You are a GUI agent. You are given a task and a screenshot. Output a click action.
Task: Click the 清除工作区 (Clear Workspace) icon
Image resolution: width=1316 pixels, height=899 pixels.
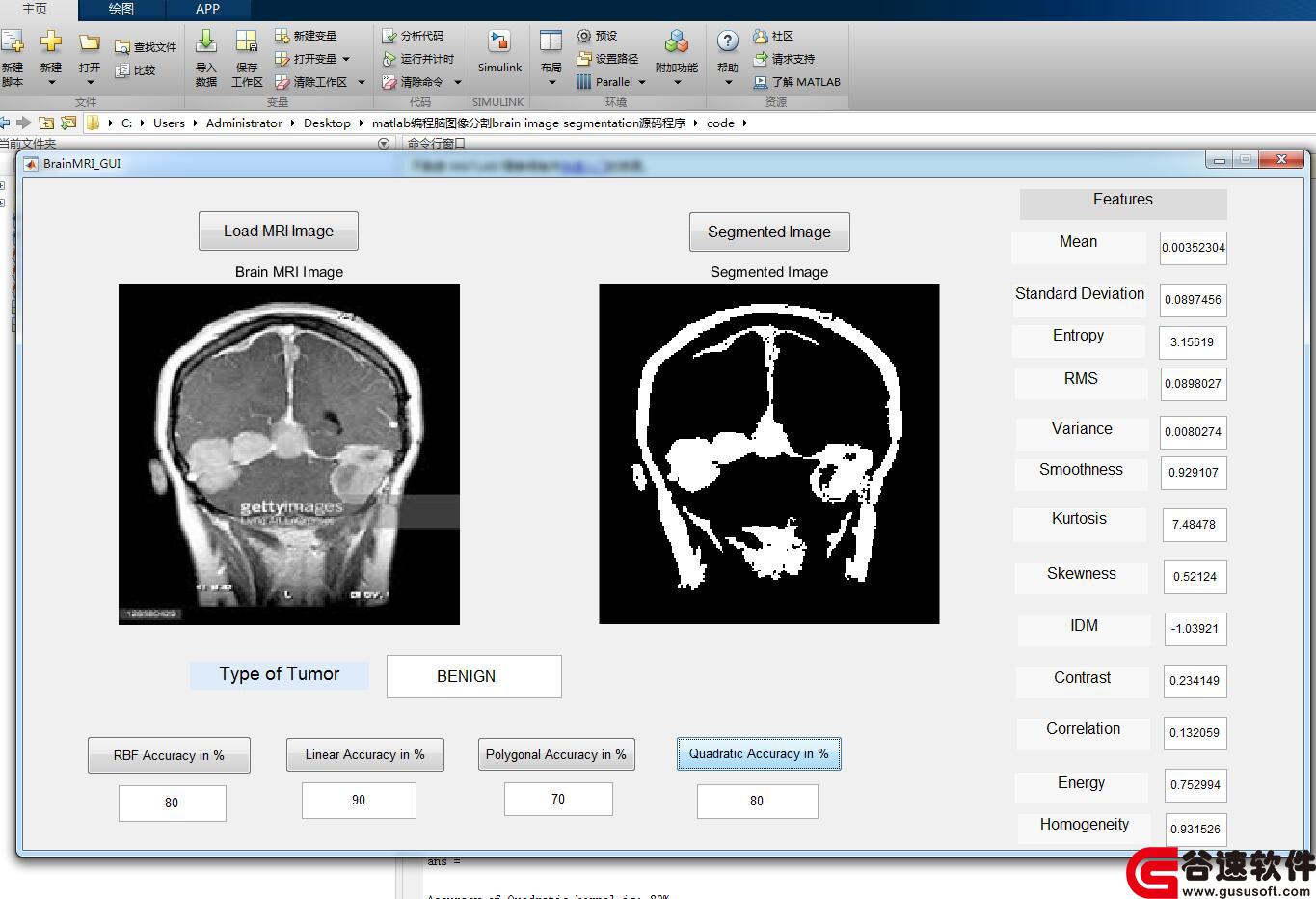click(282, 82)
